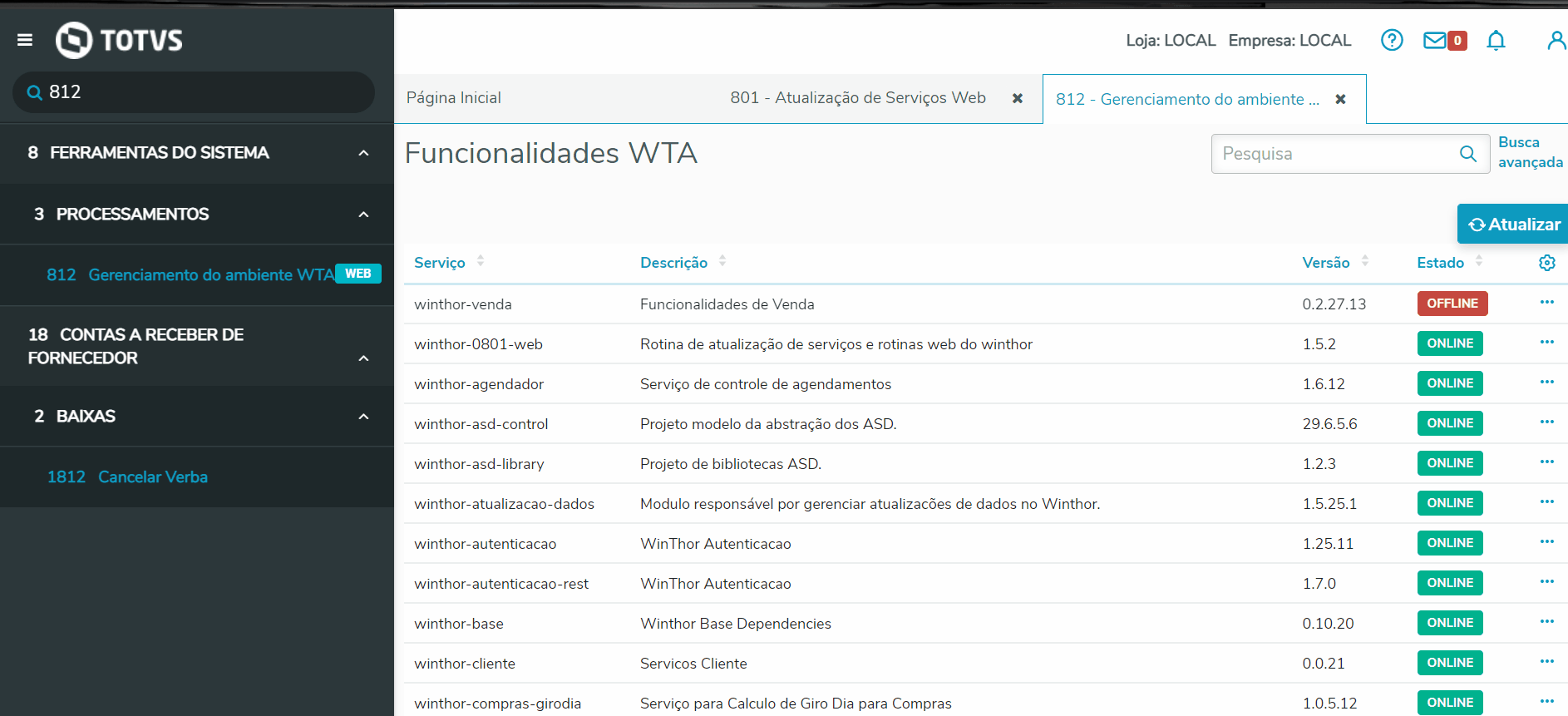Click the Serviço column header

[440, 263]
